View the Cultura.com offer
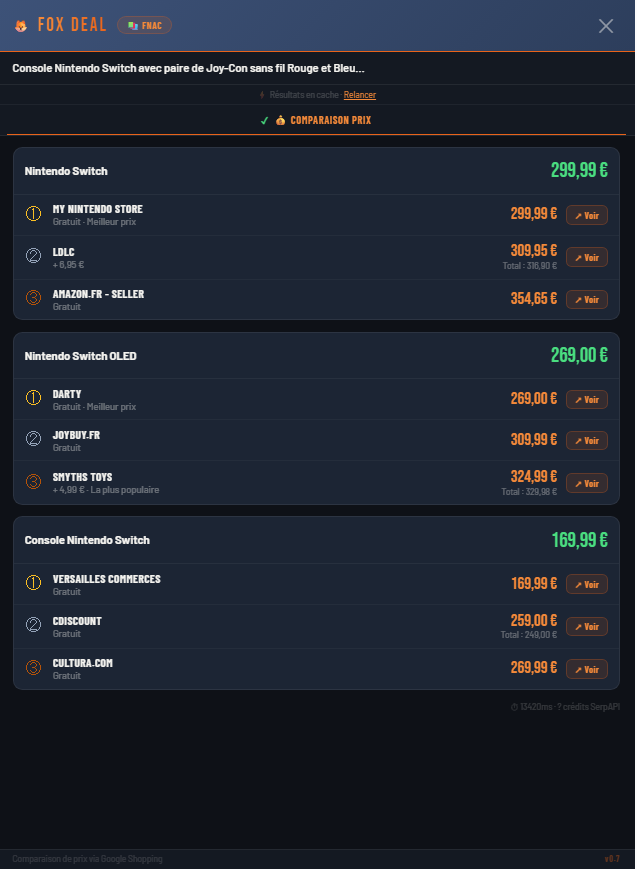This screenshot has width=637, height=869. (x=586, y=668)
